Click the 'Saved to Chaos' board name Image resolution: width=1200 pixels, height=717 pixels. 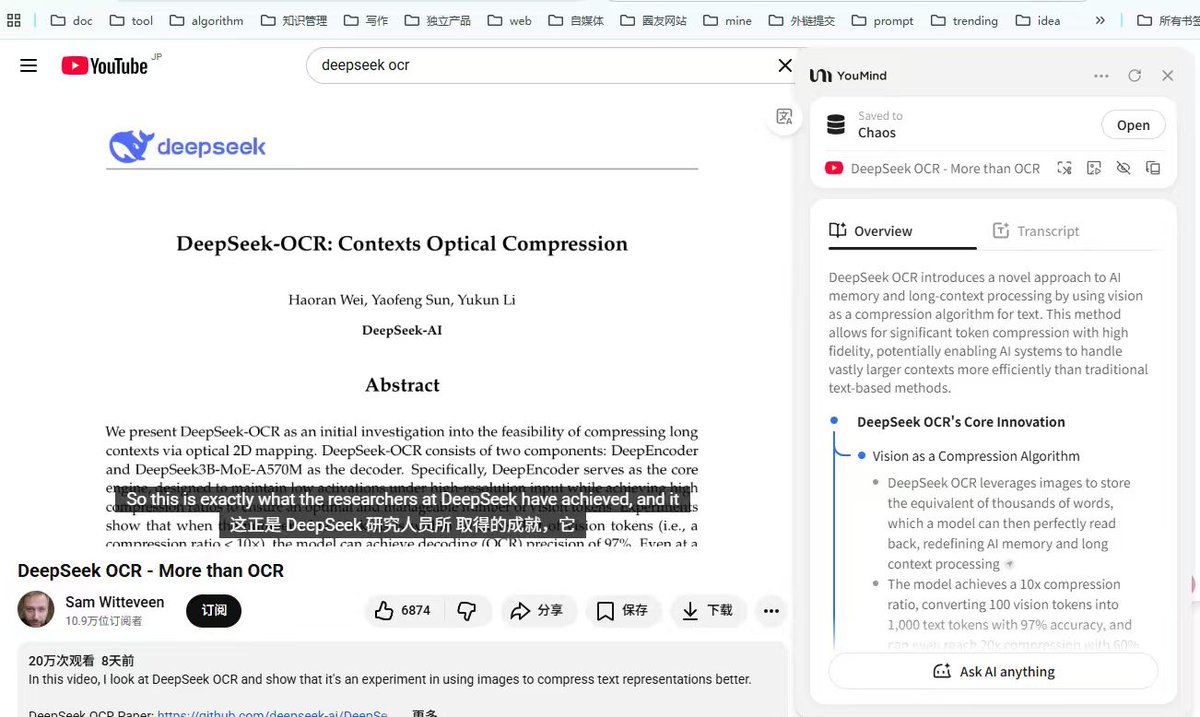(x=877, y=132)
